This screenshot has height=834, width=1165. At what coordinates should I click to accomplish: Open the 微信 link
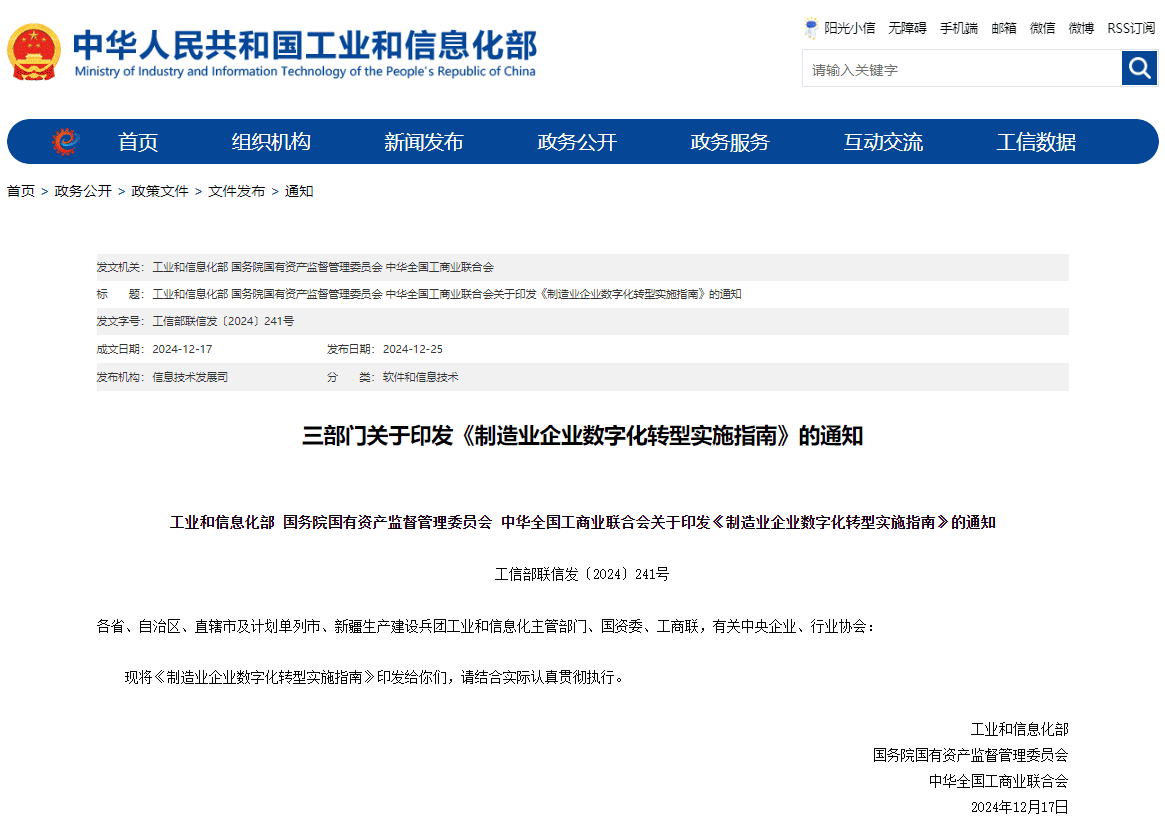(x=1042, y=28)
